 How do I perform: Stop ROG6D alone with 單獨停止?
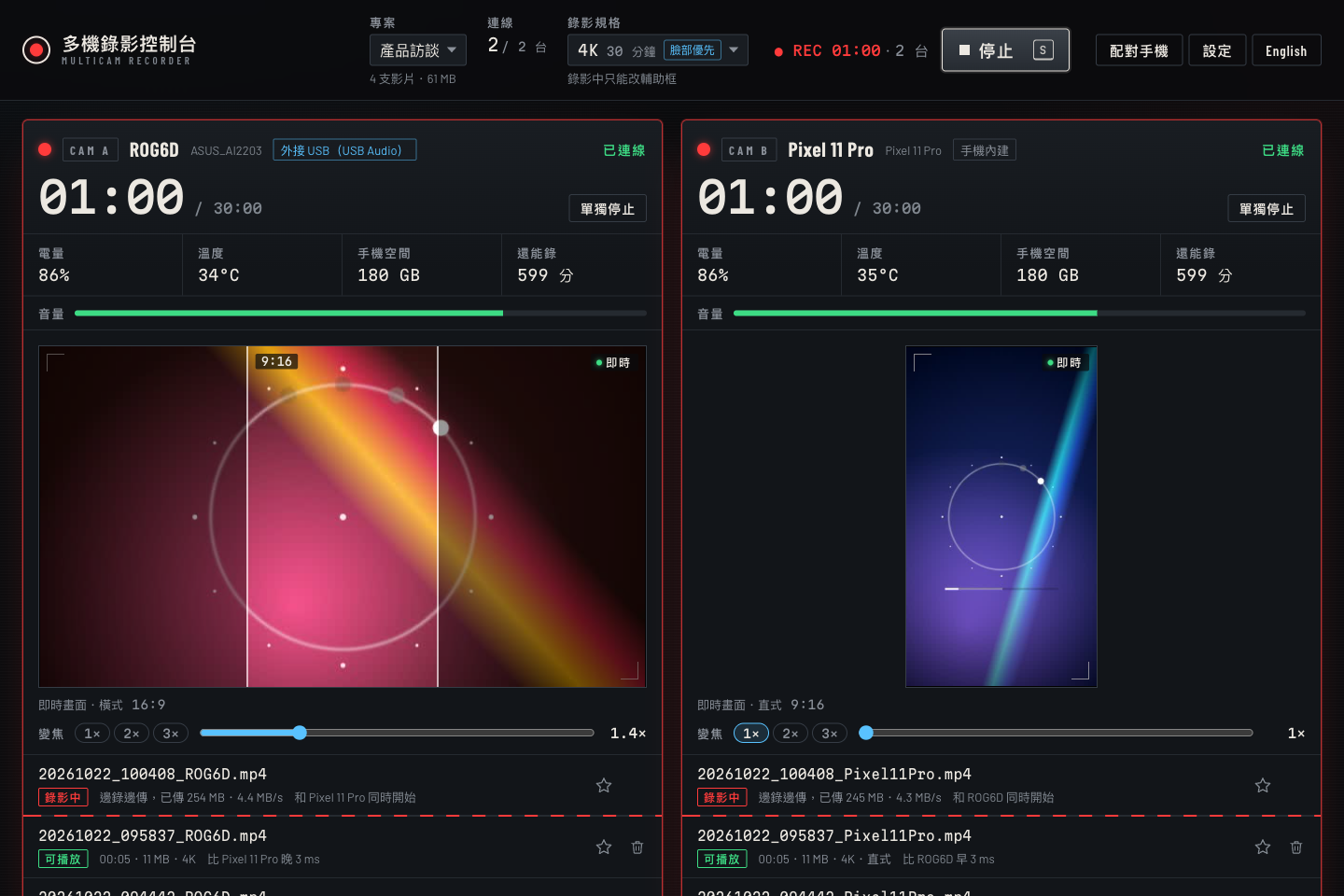point(608,209)
